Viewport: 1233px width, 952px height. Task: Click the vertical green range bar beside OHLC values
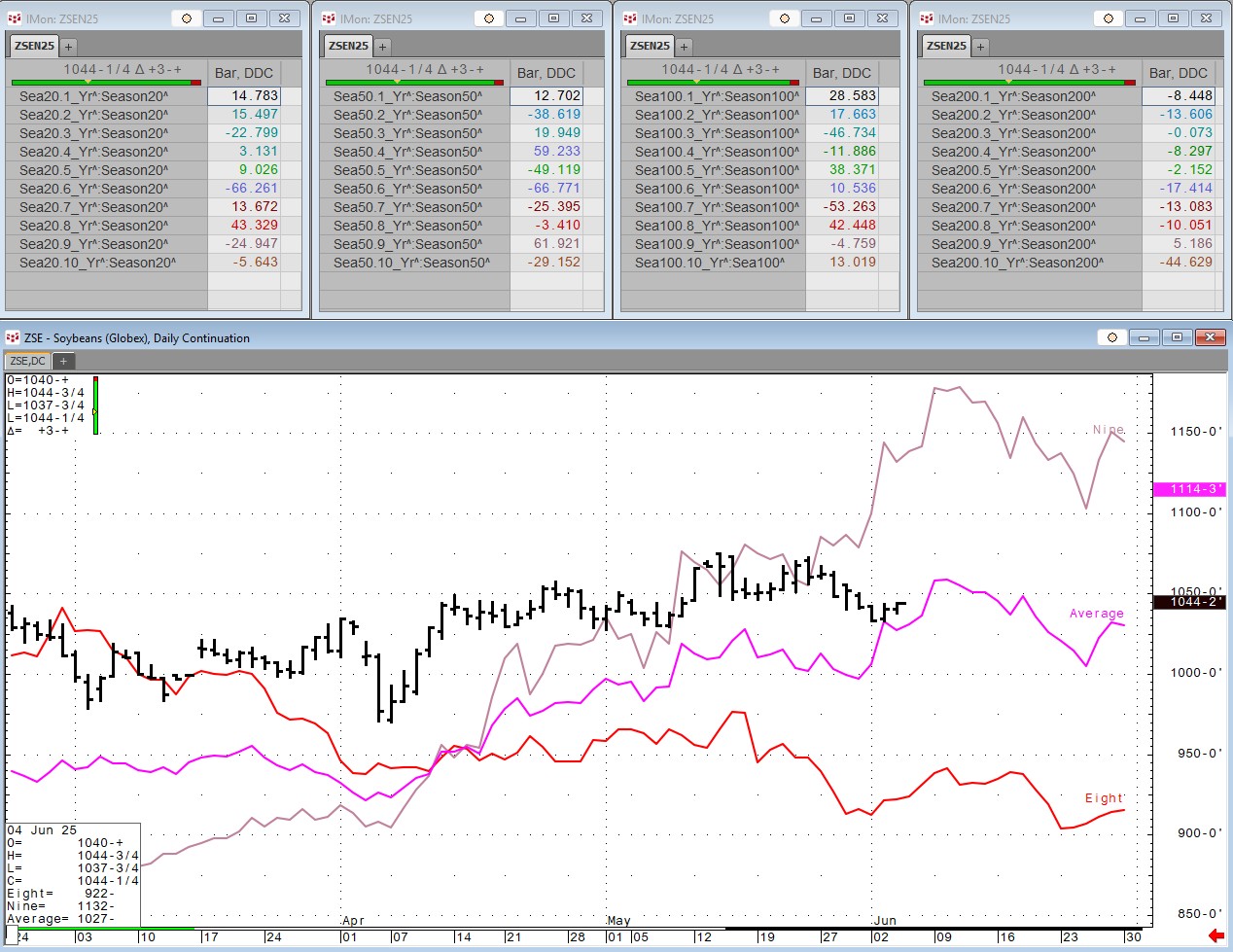95,405
